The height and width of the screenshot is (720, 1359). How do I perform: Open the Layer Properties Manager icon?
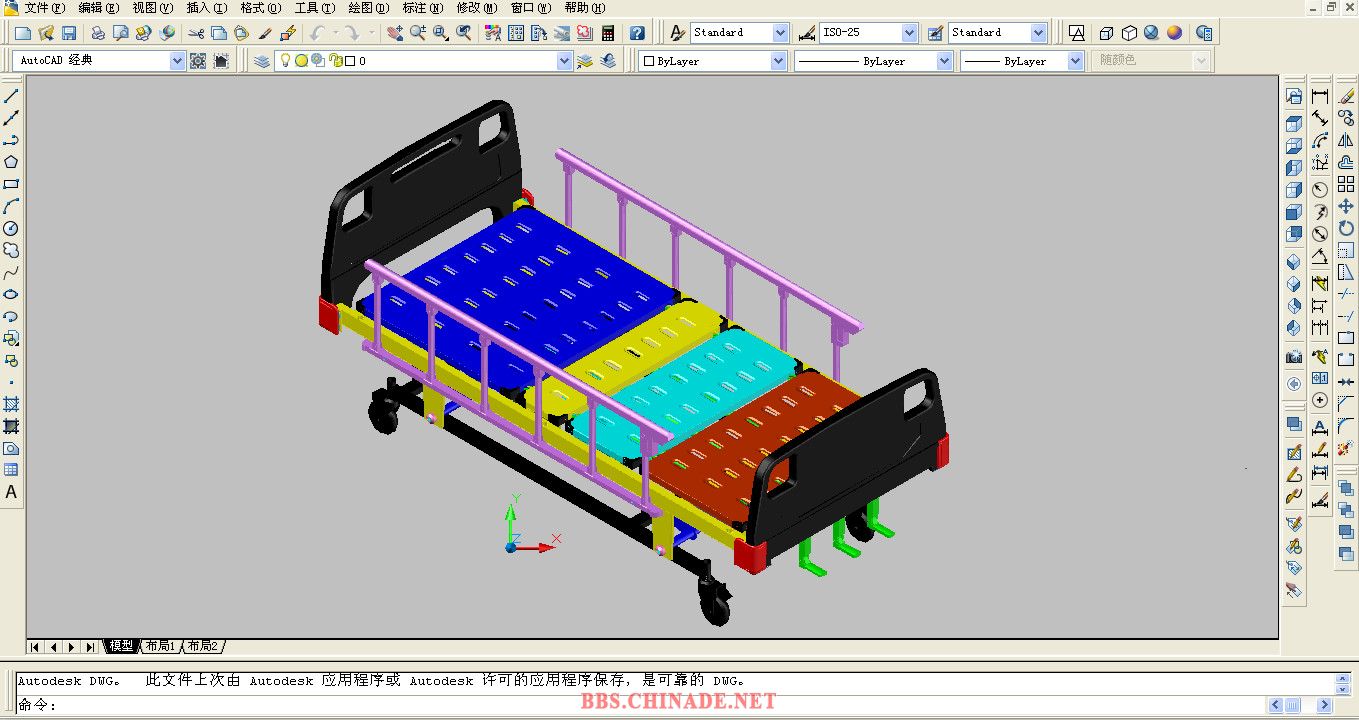click(262, 61)
